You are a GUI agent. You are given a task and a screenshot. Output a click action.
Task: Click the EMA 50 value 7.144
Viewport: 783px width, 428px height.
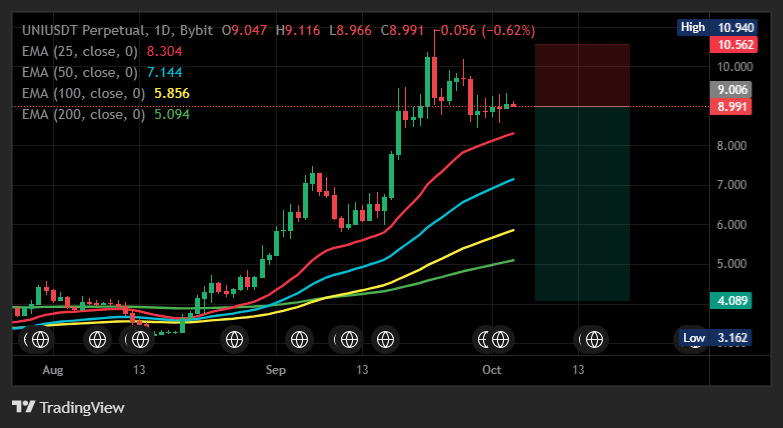coord(164,72)
